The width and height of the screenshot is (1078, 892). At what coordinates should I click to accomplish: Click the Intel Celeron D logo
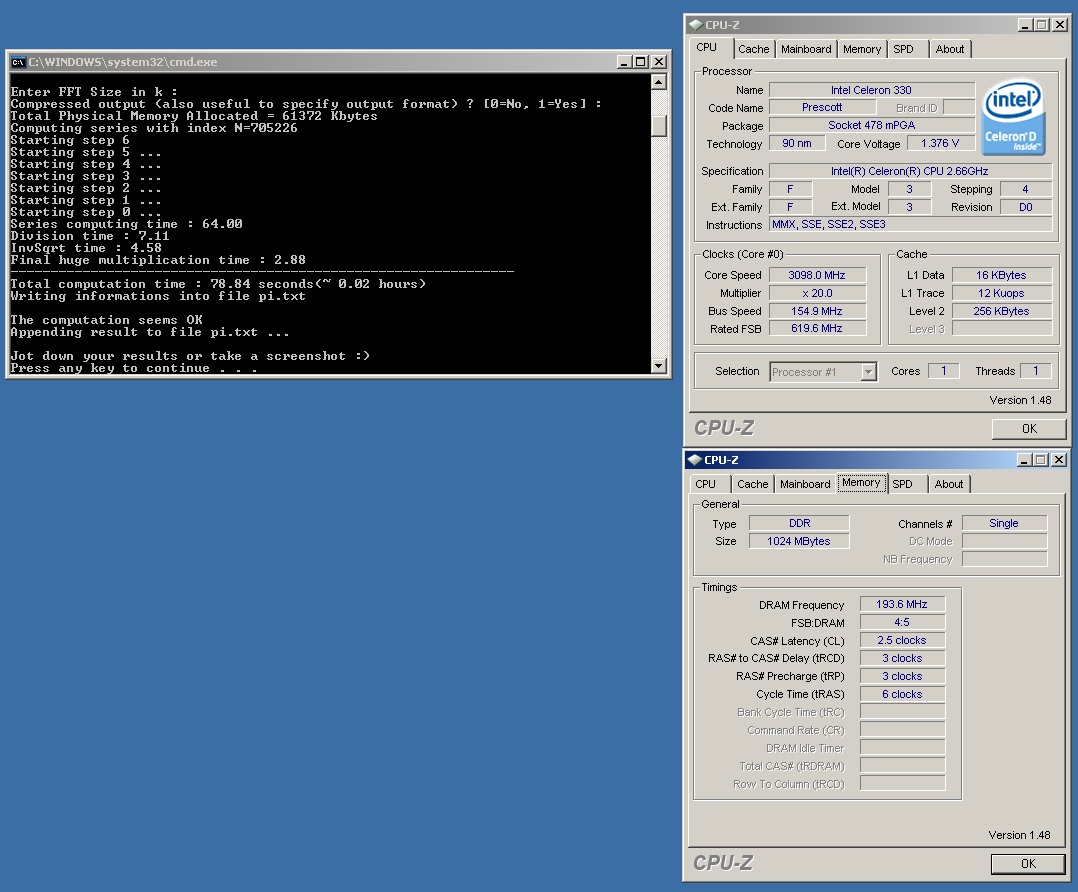1013,116
